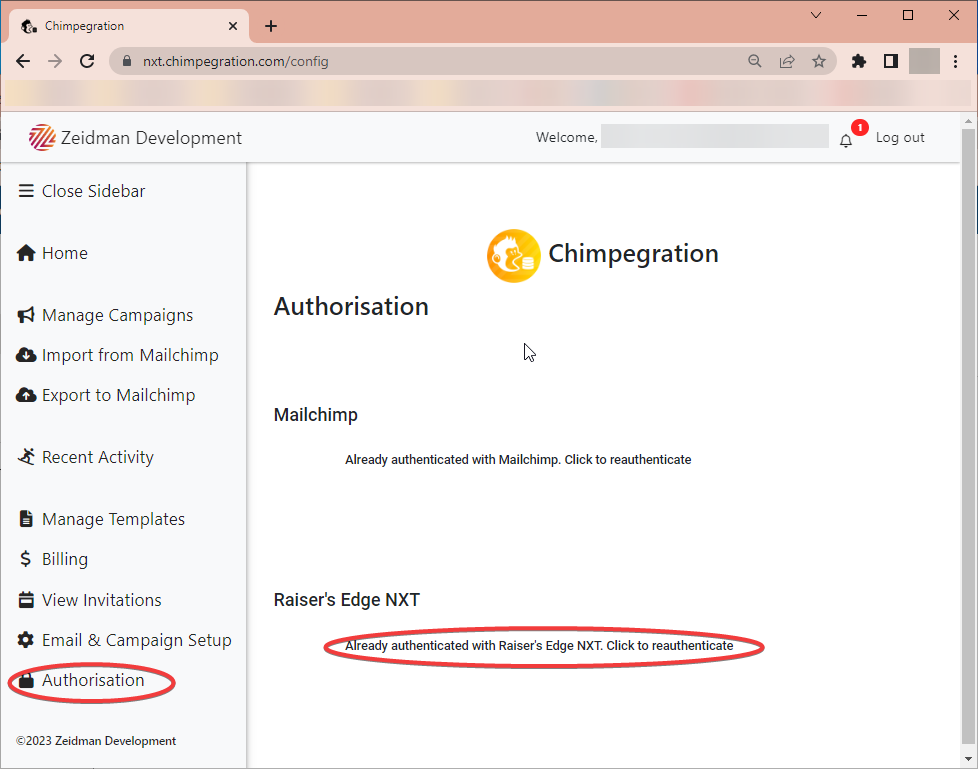Screen dimensions: 978x769
Task: Select Authorisation in the sidebar
Action: 93,680
